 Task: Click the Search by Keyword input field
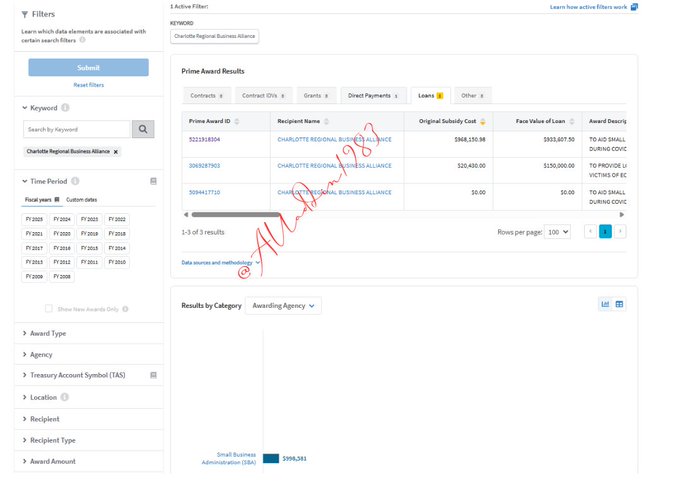pos(77,129)
